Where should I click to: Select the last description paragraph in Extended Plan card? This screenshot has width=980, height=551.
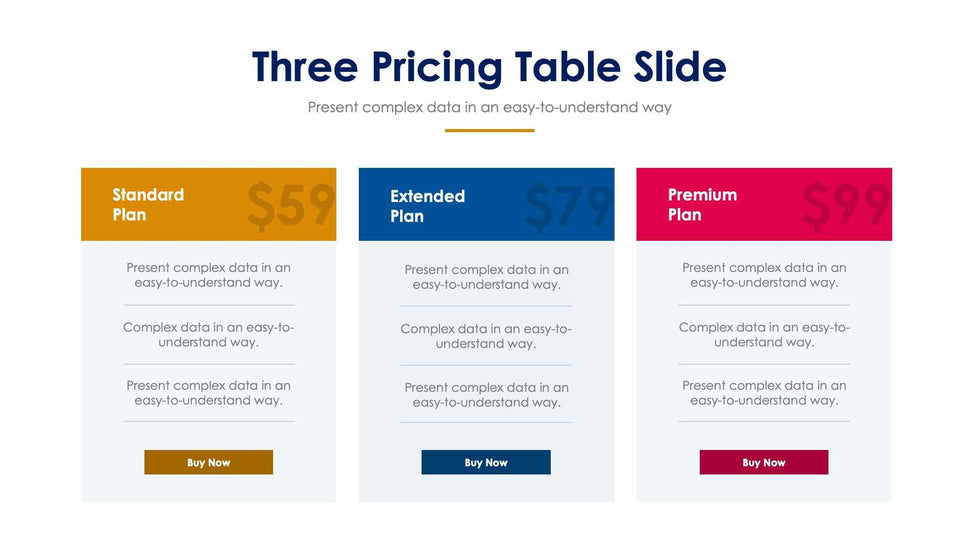click(486, 395)
